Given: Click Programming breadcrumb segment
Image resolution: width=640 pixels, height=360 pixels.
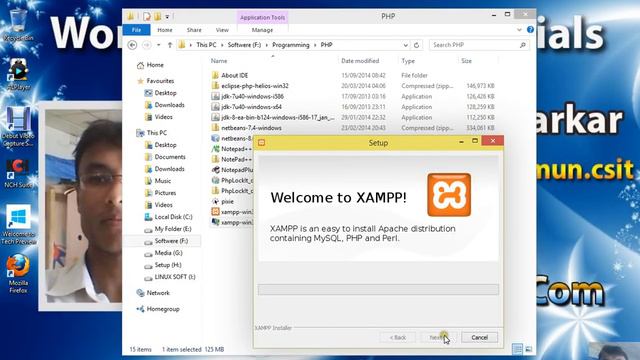Looking at the screenshot, I should [291, 45].
